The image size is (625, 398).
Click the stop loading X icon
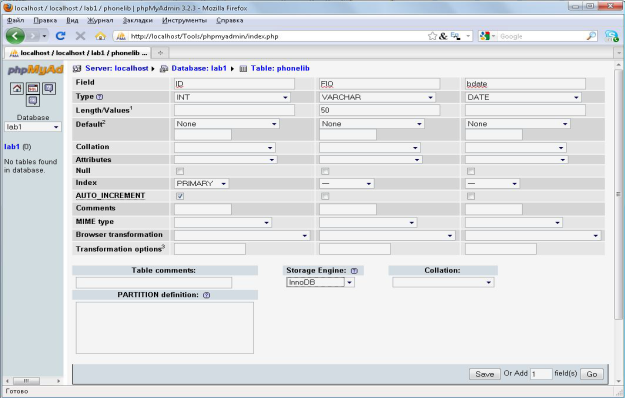pyautogui.click(x=81, y=36)
